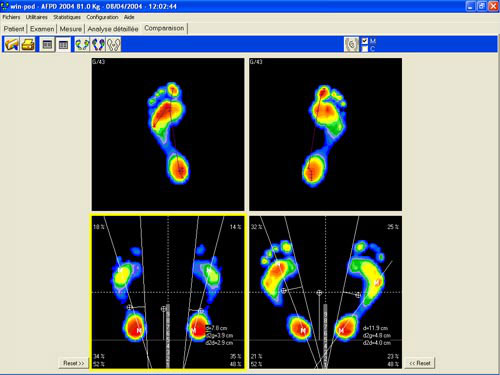Select the four-pane grid layout icon
Viewport: 500px width, 375px height.
[x=63, y=44]
